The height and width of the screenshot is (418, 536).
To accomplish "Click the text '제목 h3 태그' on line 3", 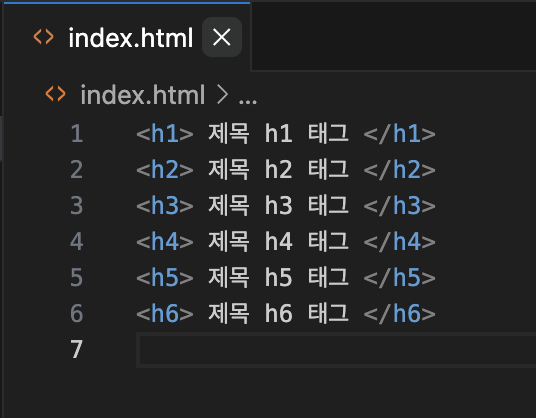I will coord(278,205).
